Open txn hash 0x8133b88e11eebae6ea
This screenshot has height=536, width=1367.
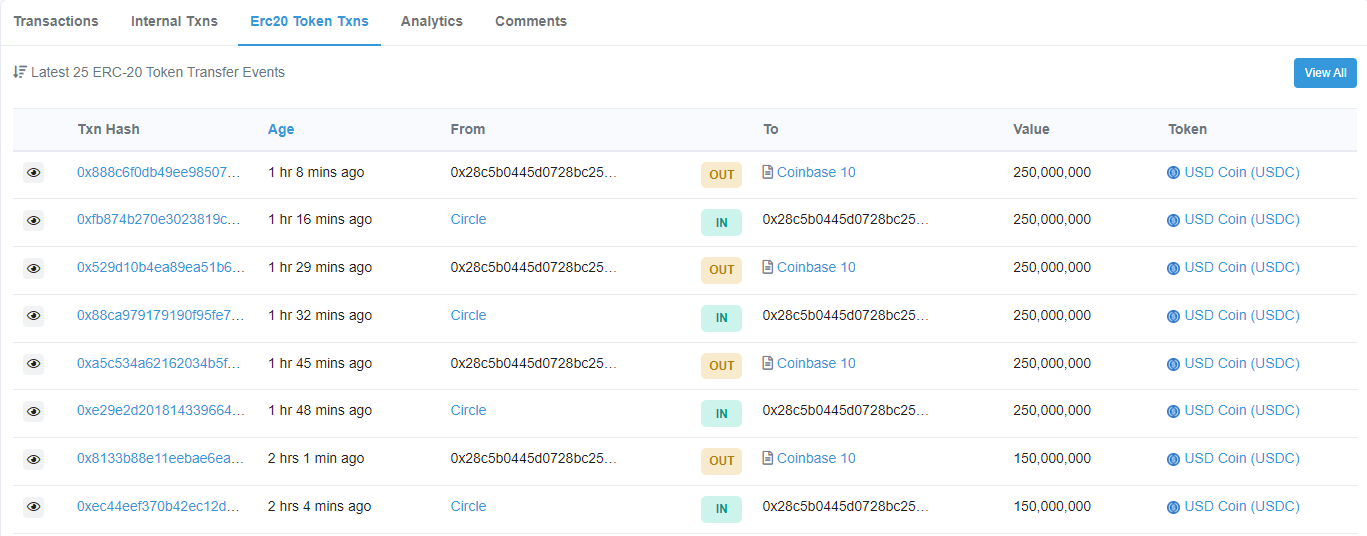pos(159,458)
